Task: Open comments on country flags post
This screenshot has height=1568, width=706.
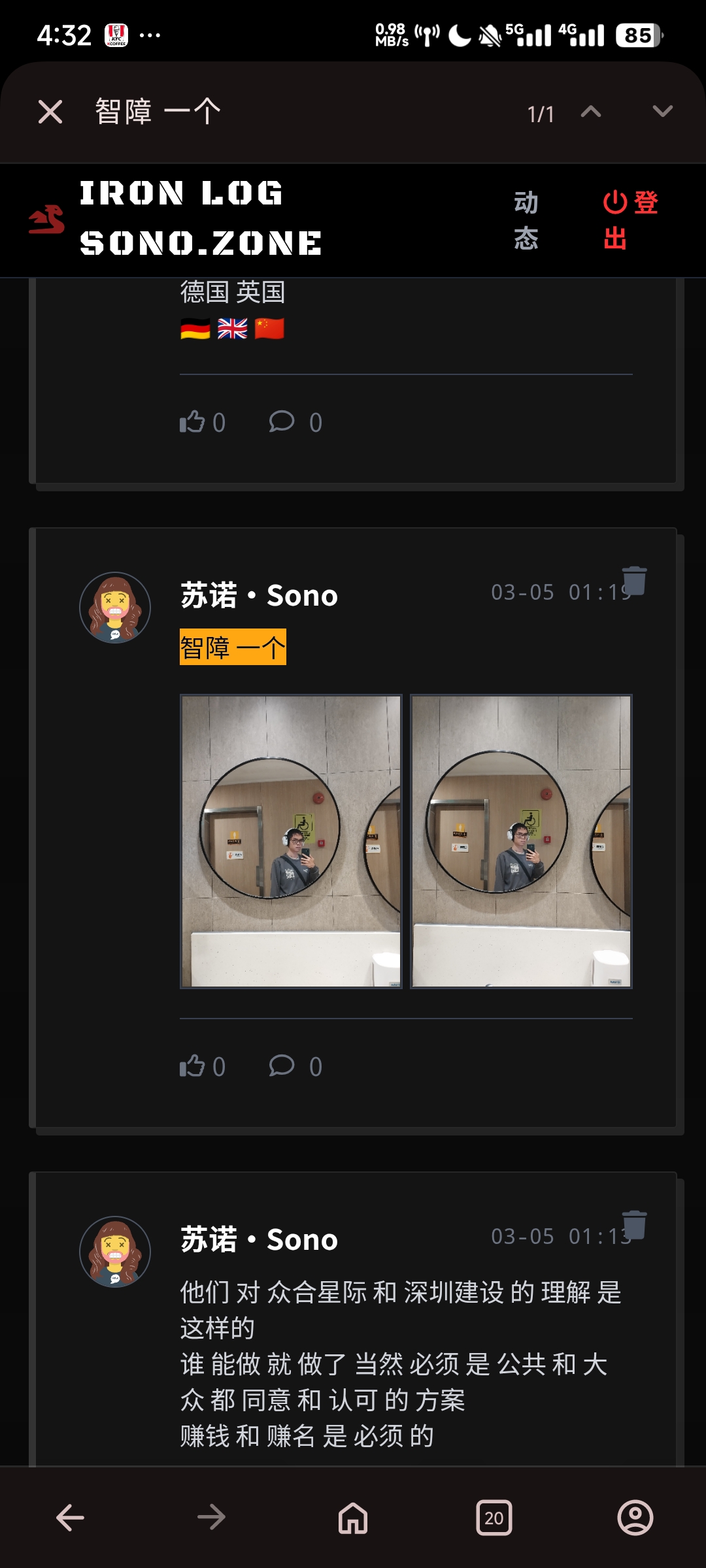Action: 296,422
